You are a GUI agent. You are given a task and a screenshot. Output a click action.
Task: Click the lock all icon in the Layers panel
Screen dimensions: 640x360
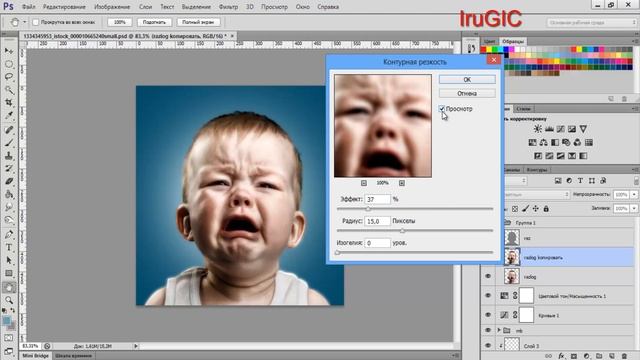[x=546, y=209]
